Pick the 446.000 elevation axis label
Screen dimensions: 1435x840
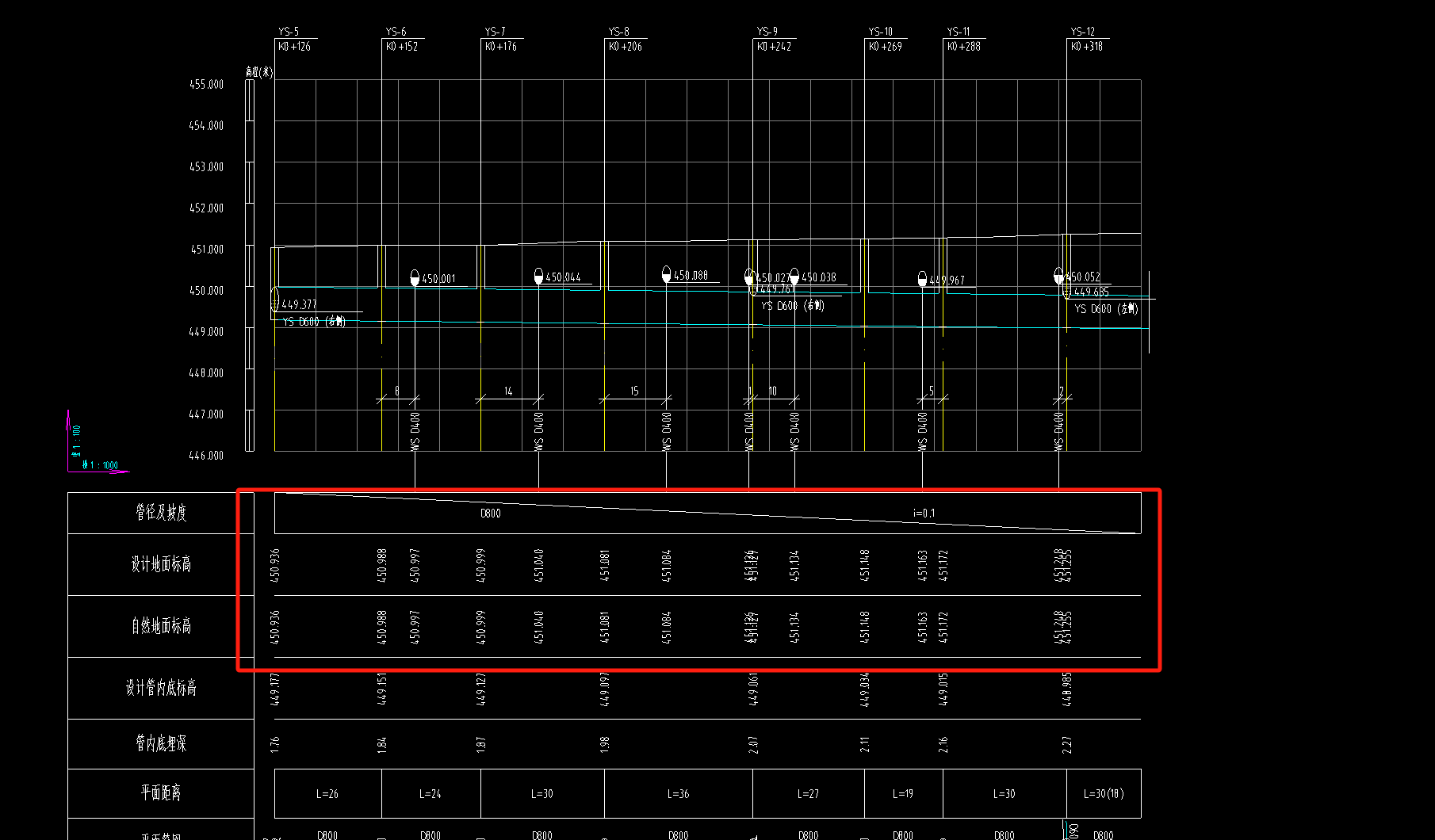tap(206, 455)
